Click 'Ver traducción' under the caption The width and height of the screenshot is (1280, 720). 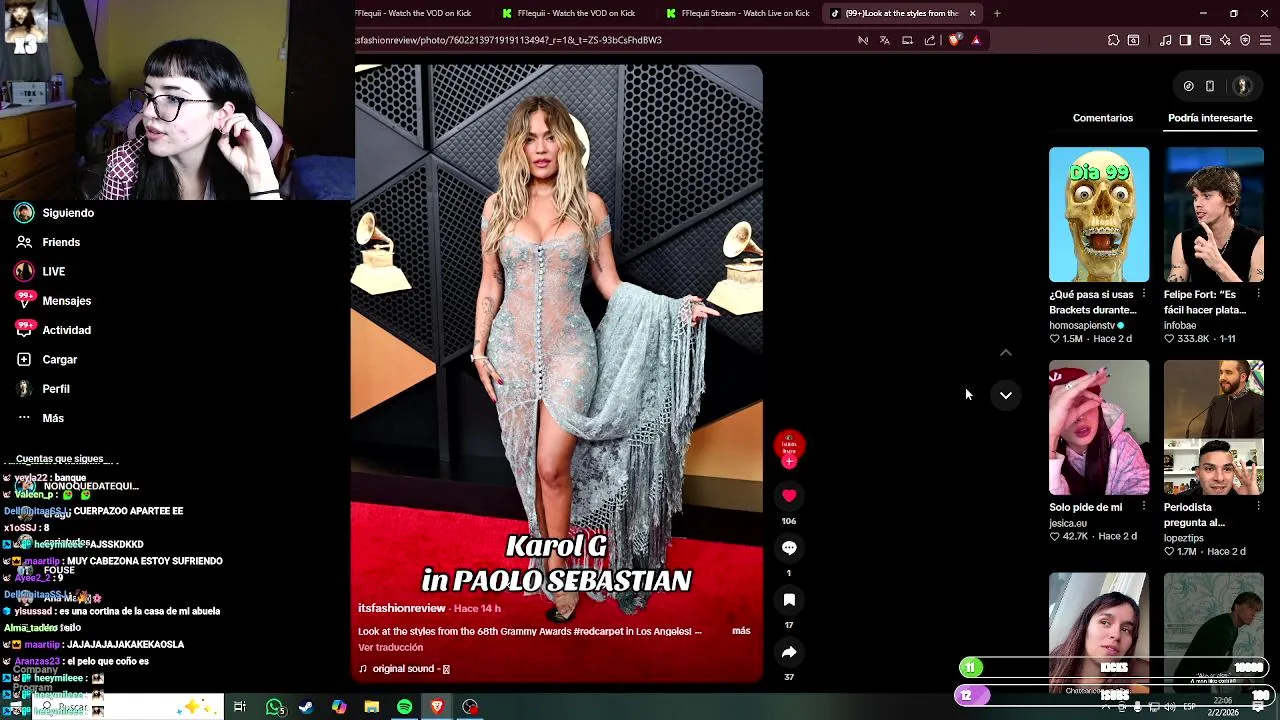click(391, 648)
